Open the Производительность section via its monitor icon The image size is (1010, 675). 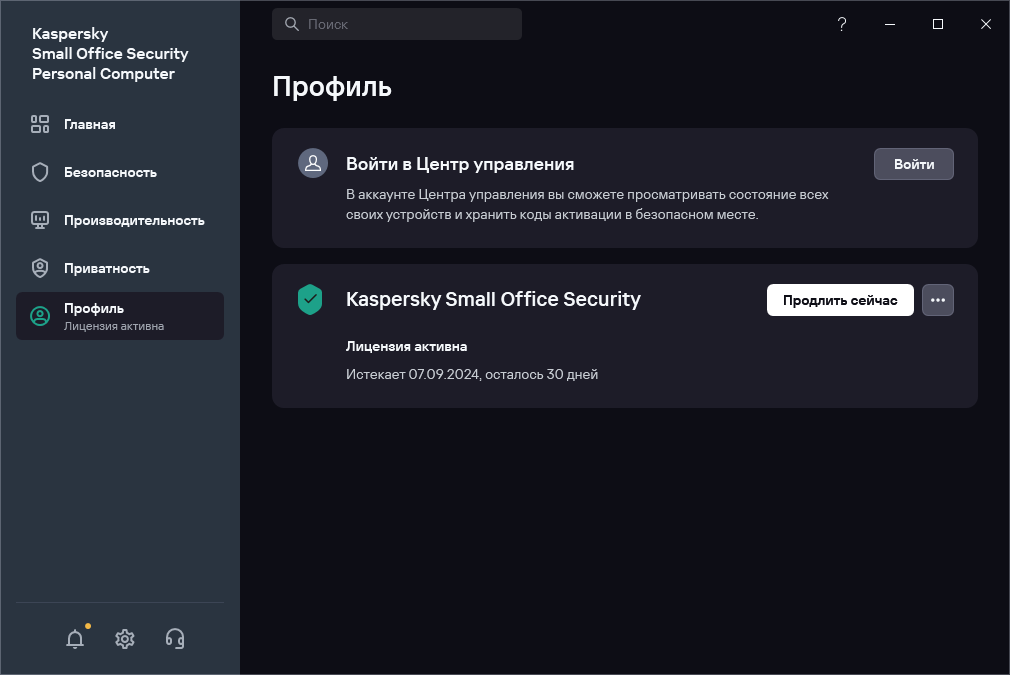(x=40, y=220)
